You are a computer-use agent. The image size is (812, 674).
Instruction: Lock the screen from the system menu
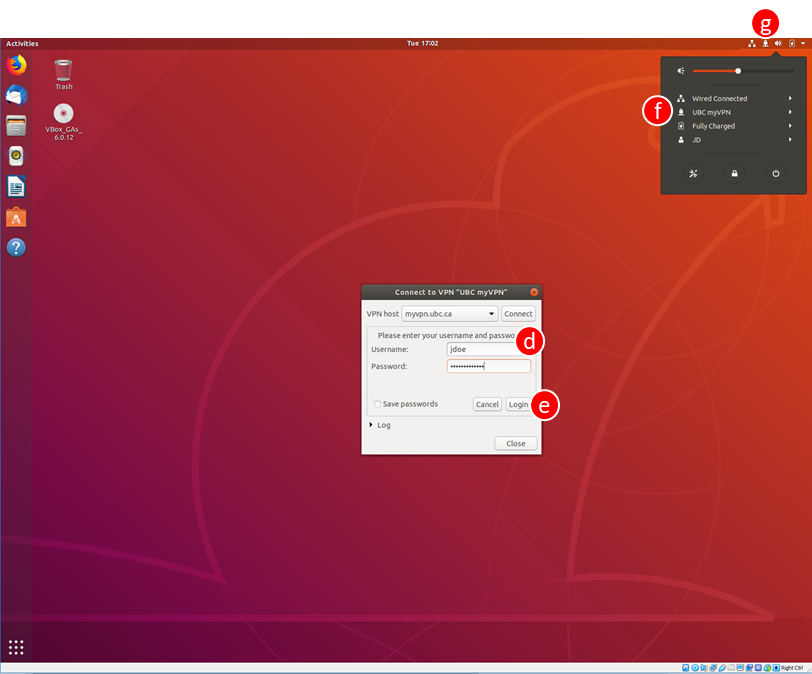[734, 173]
